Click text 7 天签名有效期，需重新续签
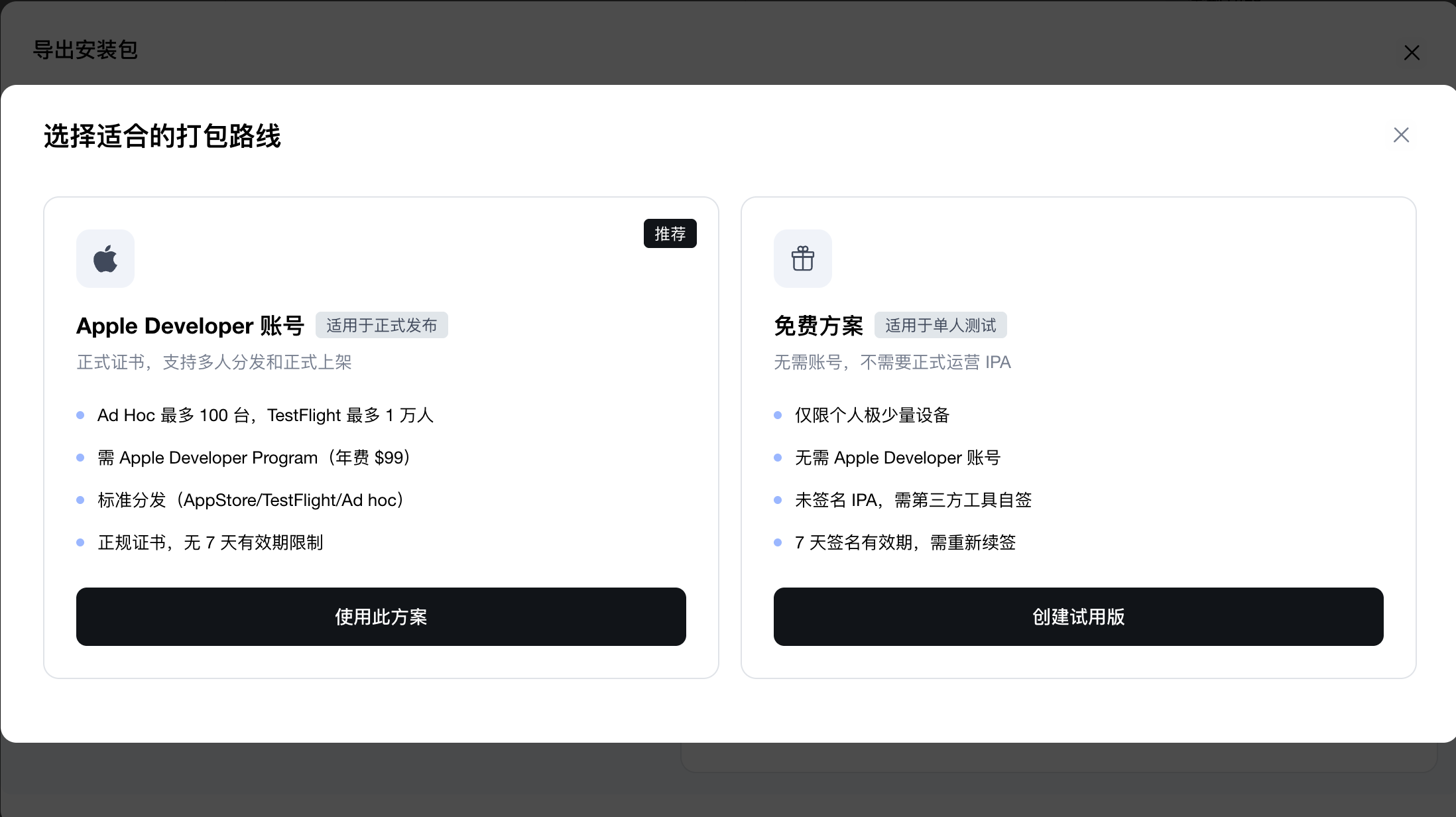The height and width of the screenshot is (817, 1456). [906, 542]
